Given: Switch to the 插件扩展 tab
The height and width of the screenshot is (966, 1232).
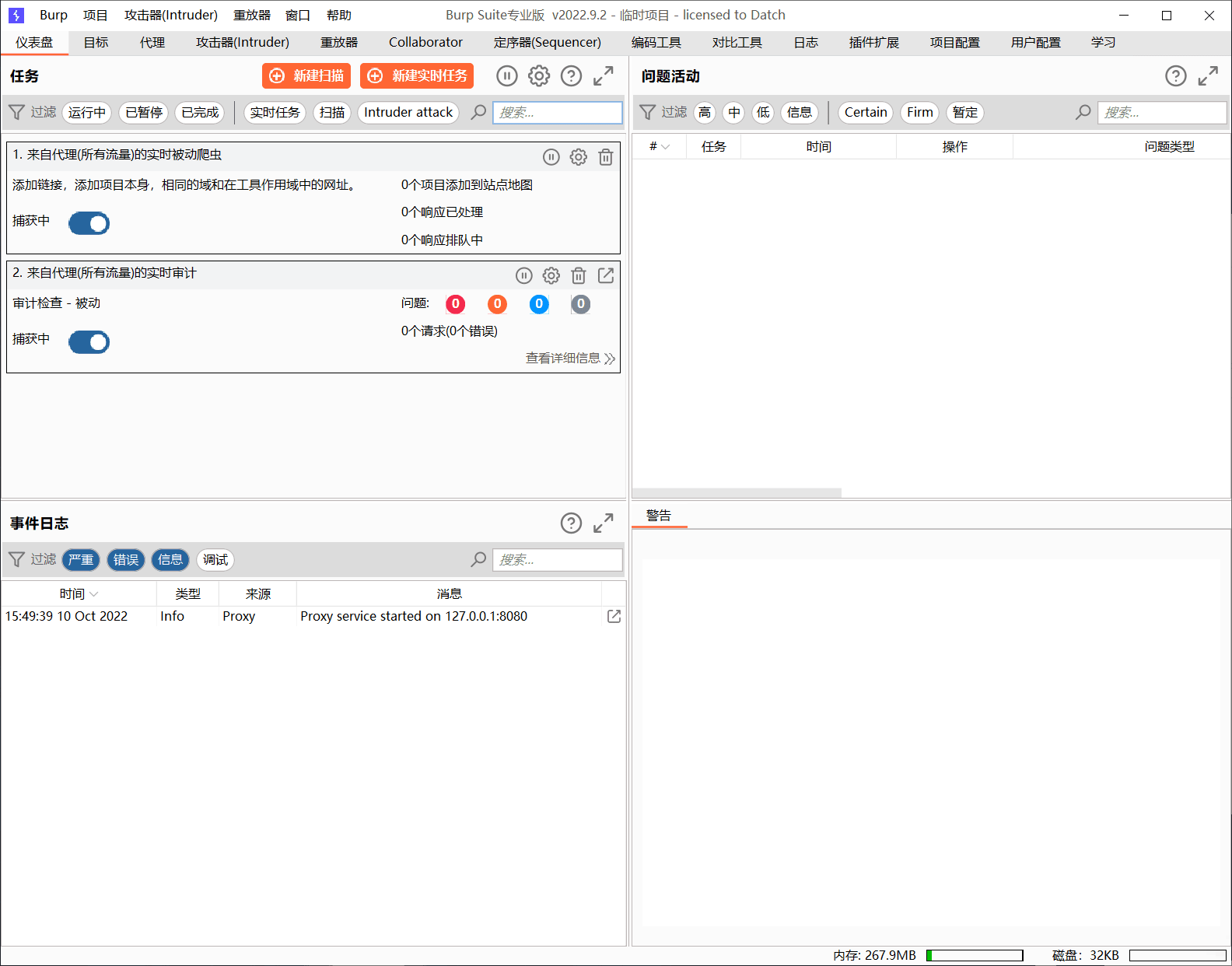Looking at the screenshot, I should coord(874,43).
